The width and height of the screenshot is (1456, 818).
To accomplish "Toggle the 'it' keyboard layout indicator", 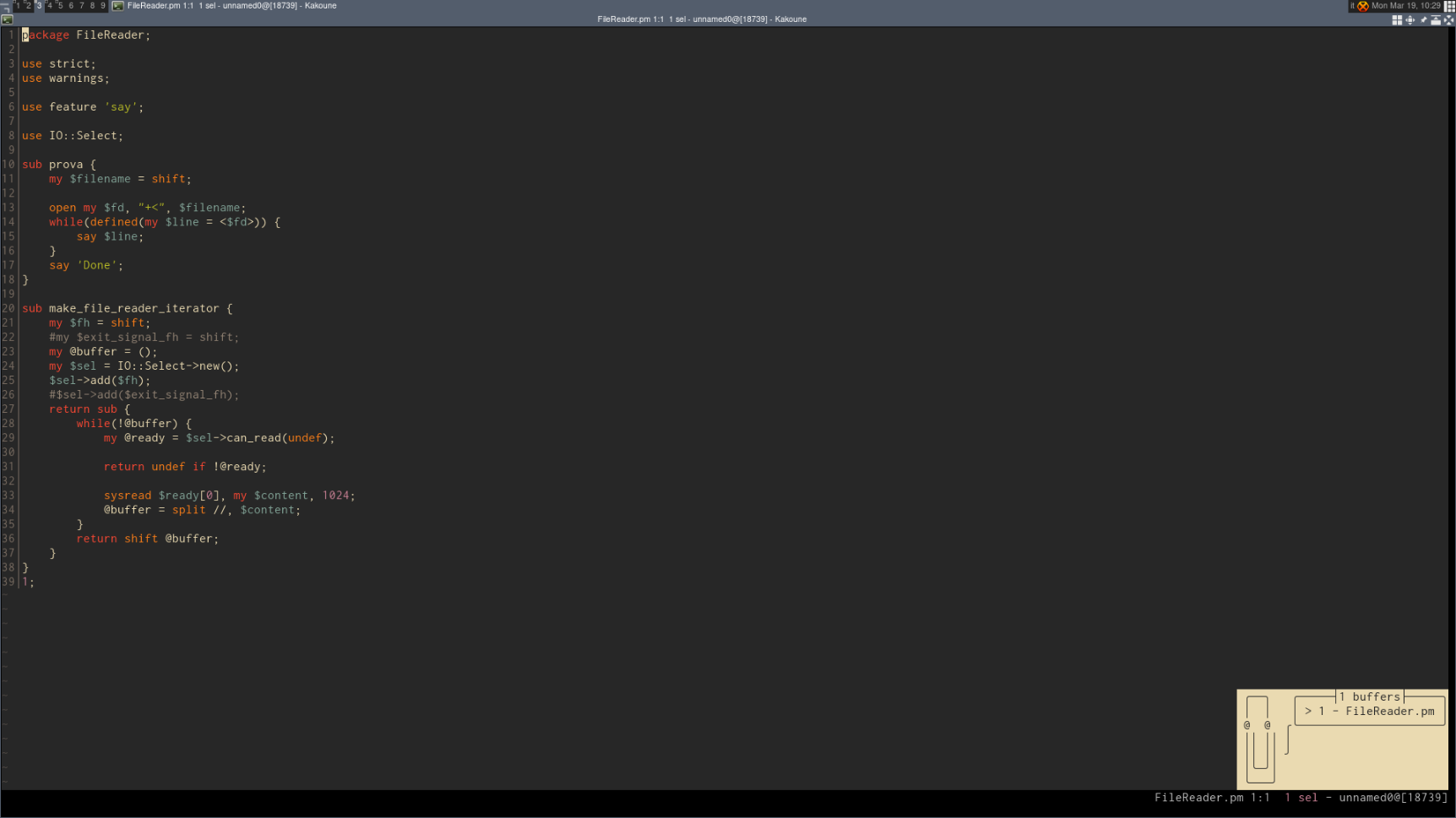I will [x=1351, y=6].
